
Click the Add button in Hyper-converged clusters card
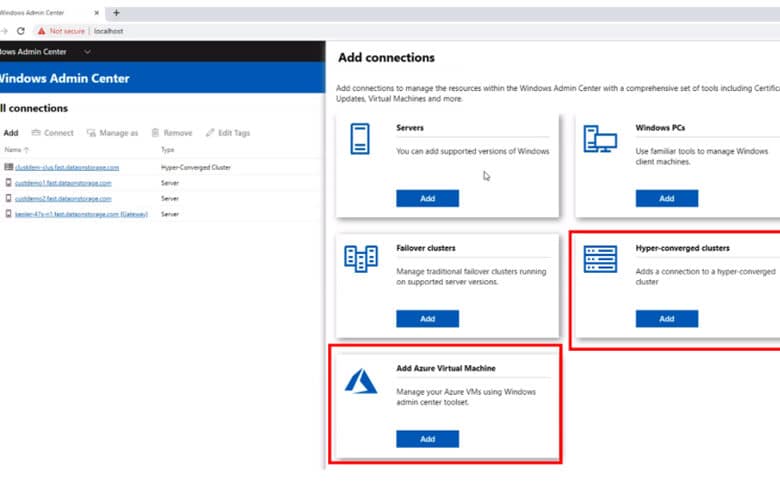667,319
